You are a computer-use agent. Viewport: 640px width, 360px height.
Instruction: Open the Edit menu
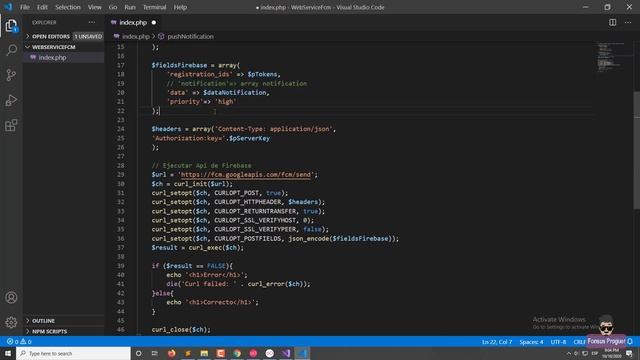pyautogui.click(x=42, y=7)
